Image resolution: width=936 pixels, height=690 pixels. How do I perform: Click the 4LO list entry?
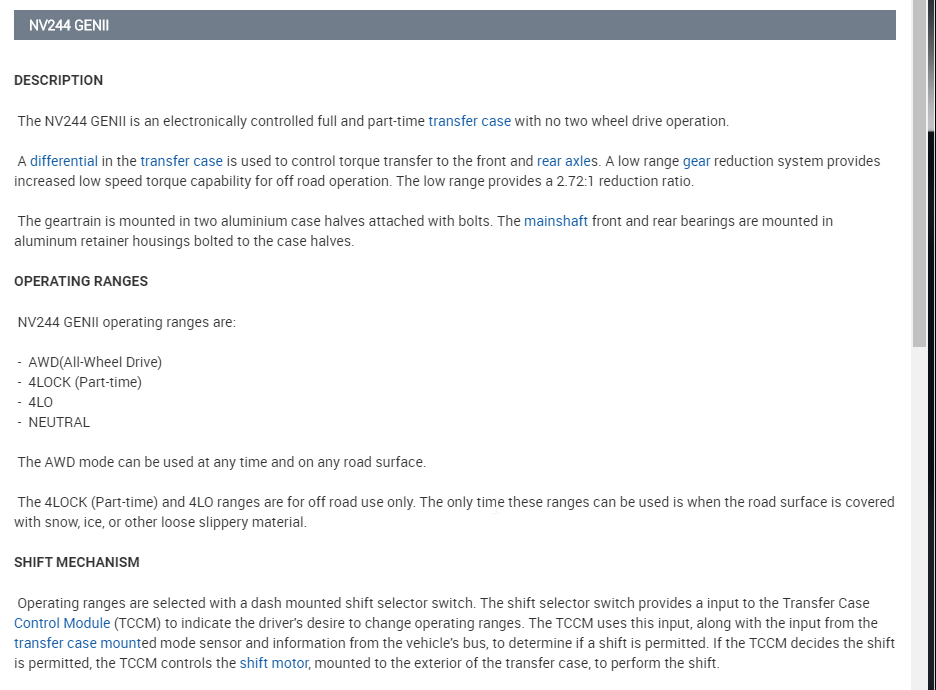[40, 402]
